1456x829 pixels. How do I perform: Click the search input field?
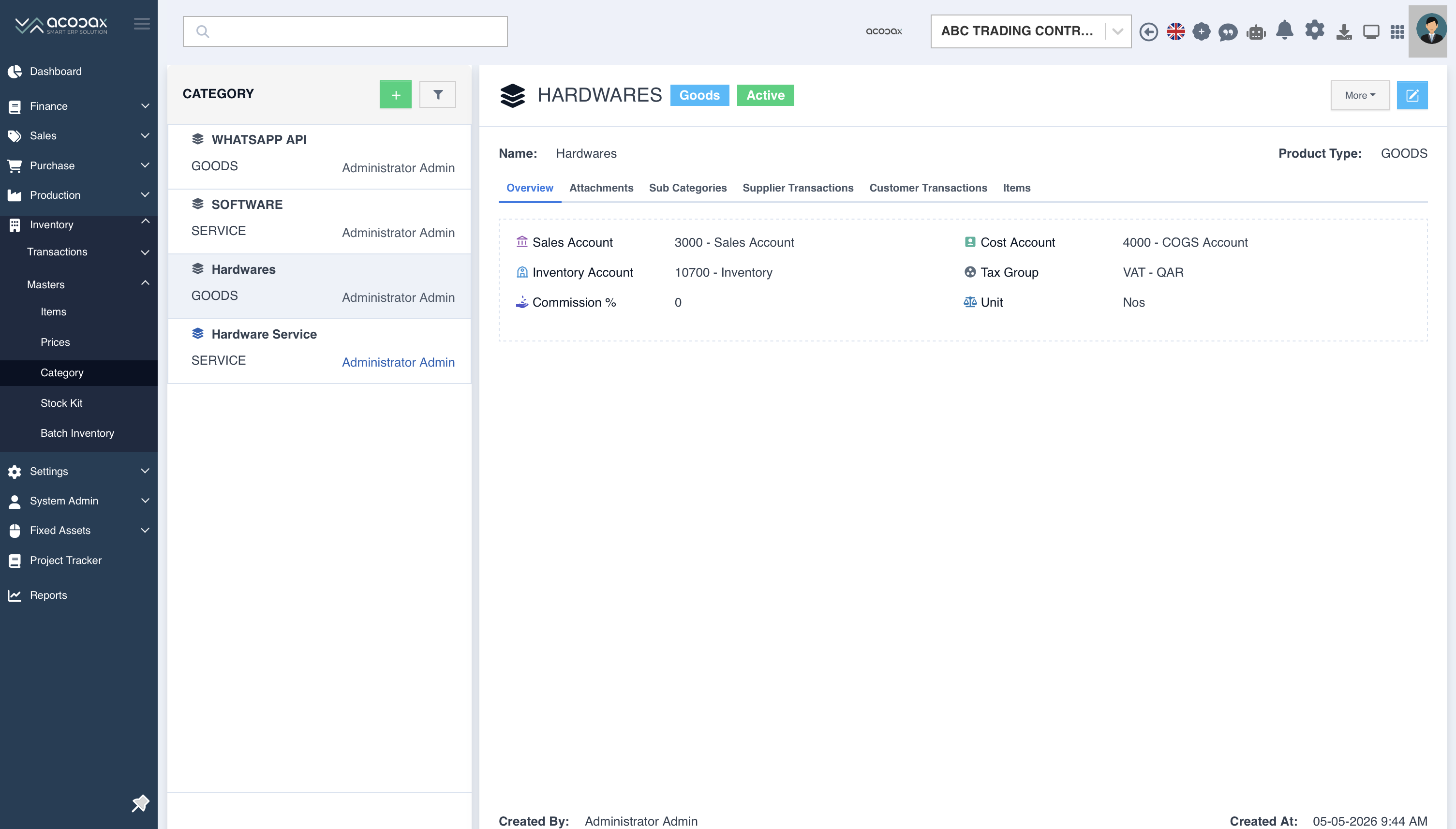click(x=345, y=31)
